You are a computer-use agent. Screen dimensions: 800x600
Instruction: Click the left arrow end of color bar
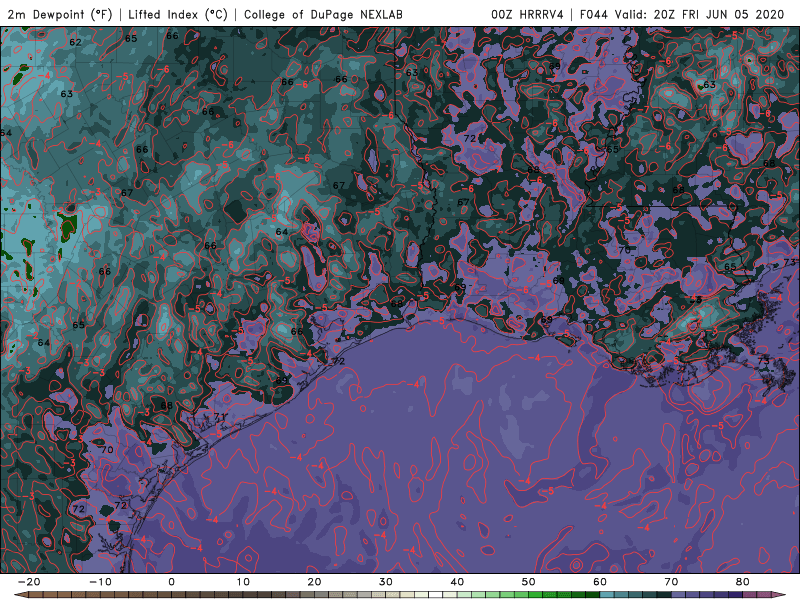(x=19, y=594)
